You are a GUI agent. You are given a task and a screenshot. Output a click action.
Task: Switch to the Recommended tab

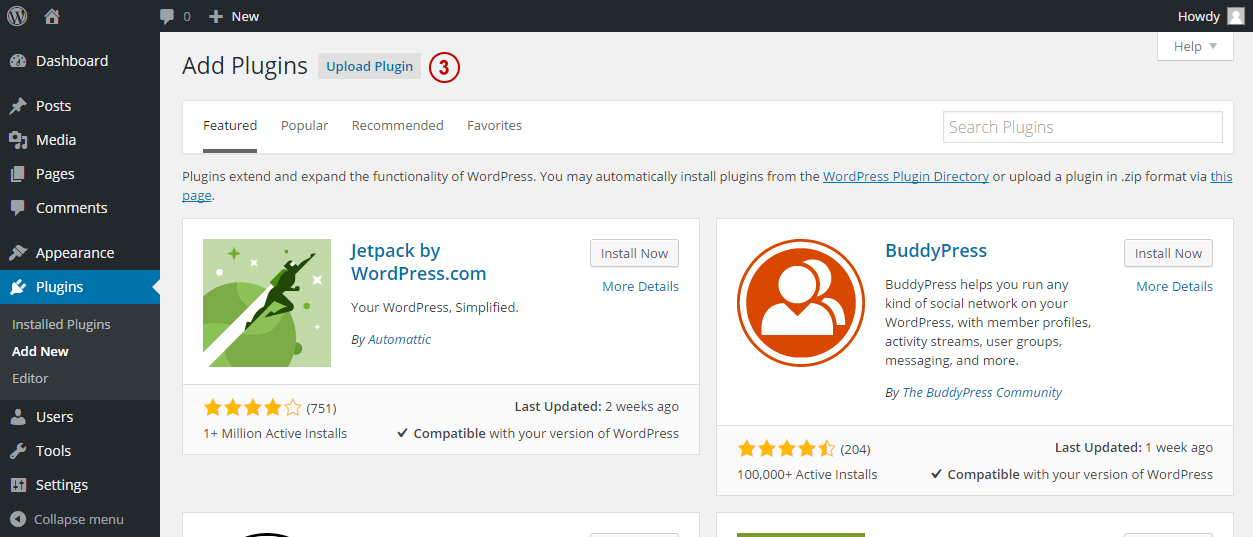397,126
